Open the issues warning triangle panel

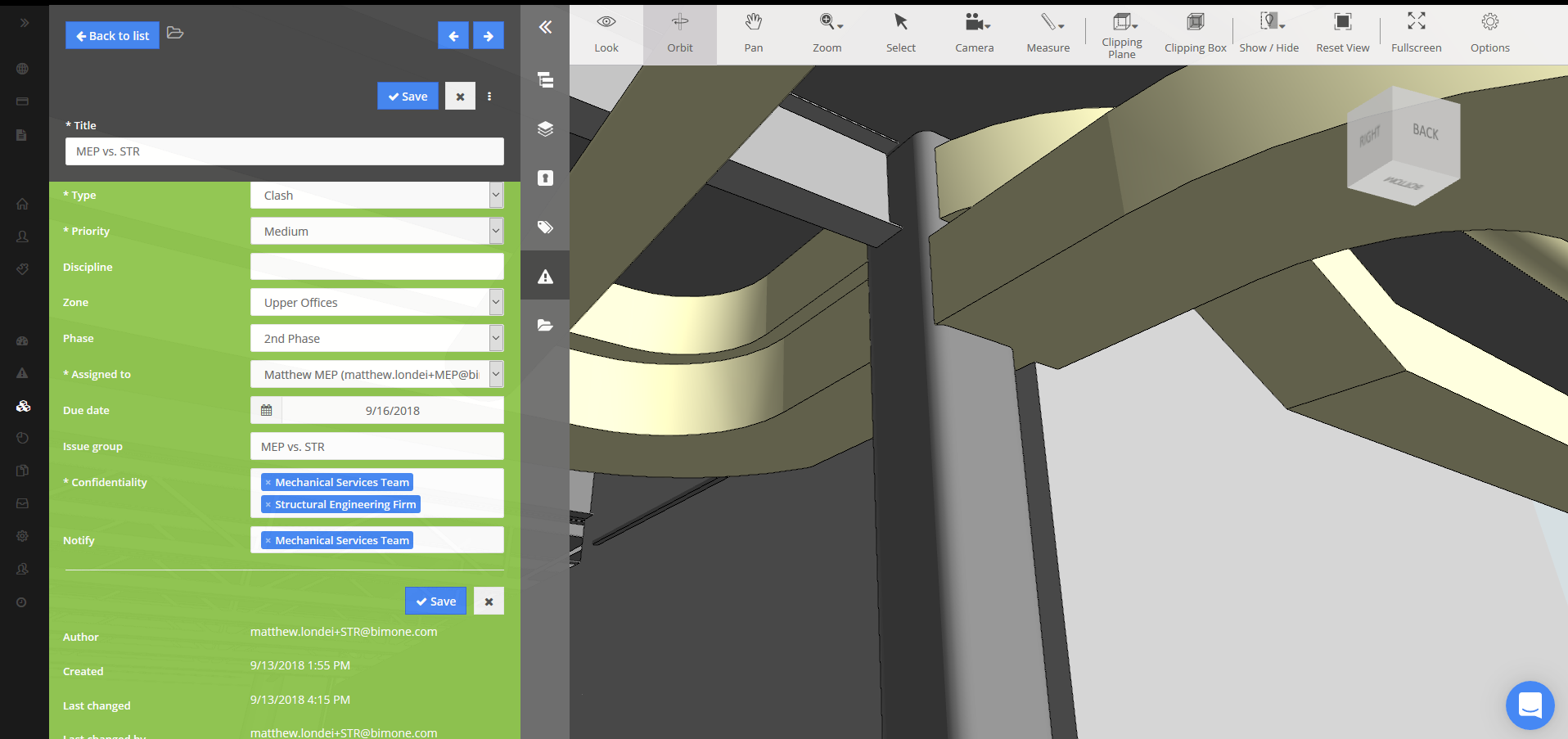[x=545, y=276]
